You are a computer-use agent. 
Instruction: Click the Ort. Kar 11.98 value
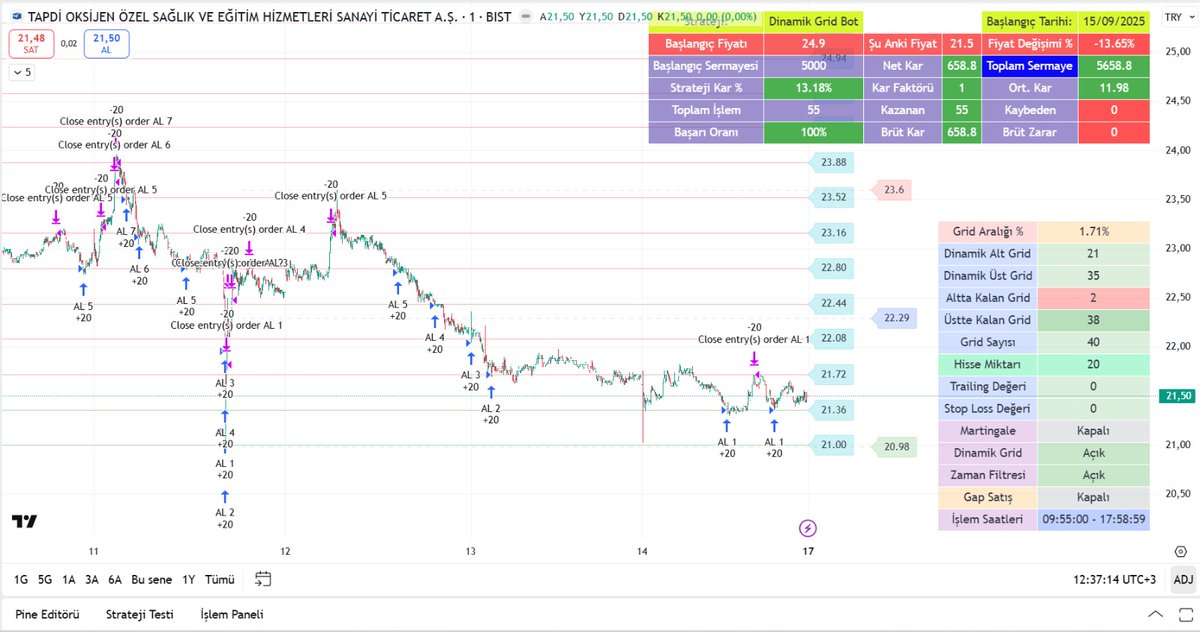click(x=1115, y=88)
